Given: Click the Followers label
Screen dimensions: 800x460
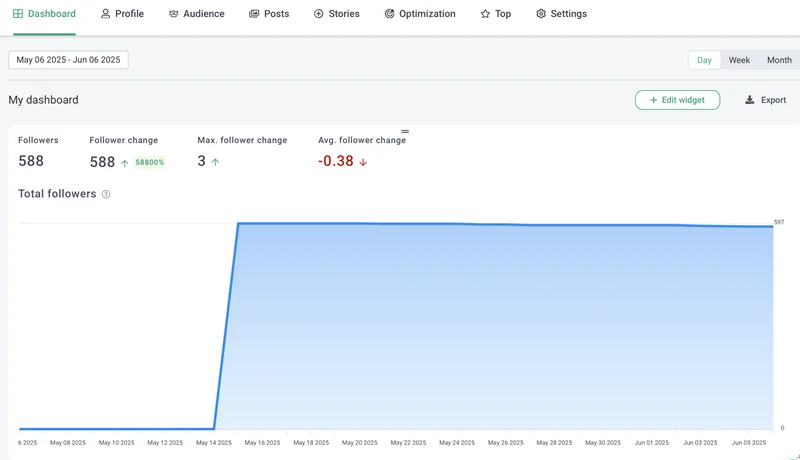Looking at the screenshot, I should (x=38, y=140).
